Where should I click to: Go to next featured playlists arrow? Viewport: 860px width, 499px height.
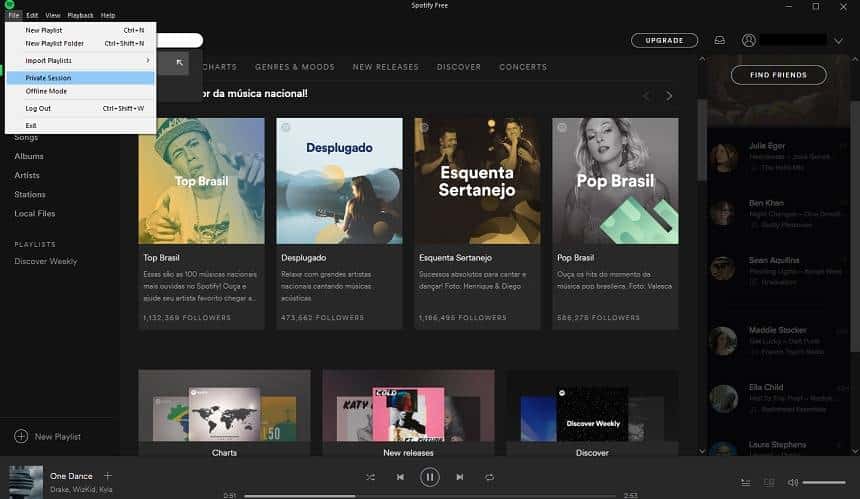669,96
